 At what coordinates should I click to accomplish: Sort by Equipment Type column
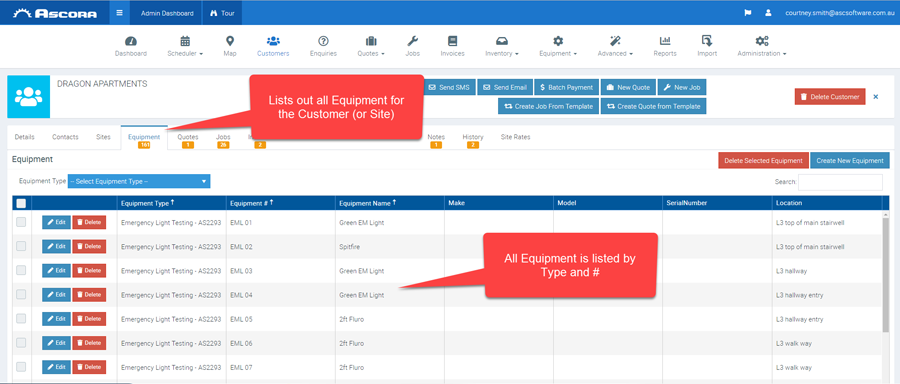[x=171, y=203]
